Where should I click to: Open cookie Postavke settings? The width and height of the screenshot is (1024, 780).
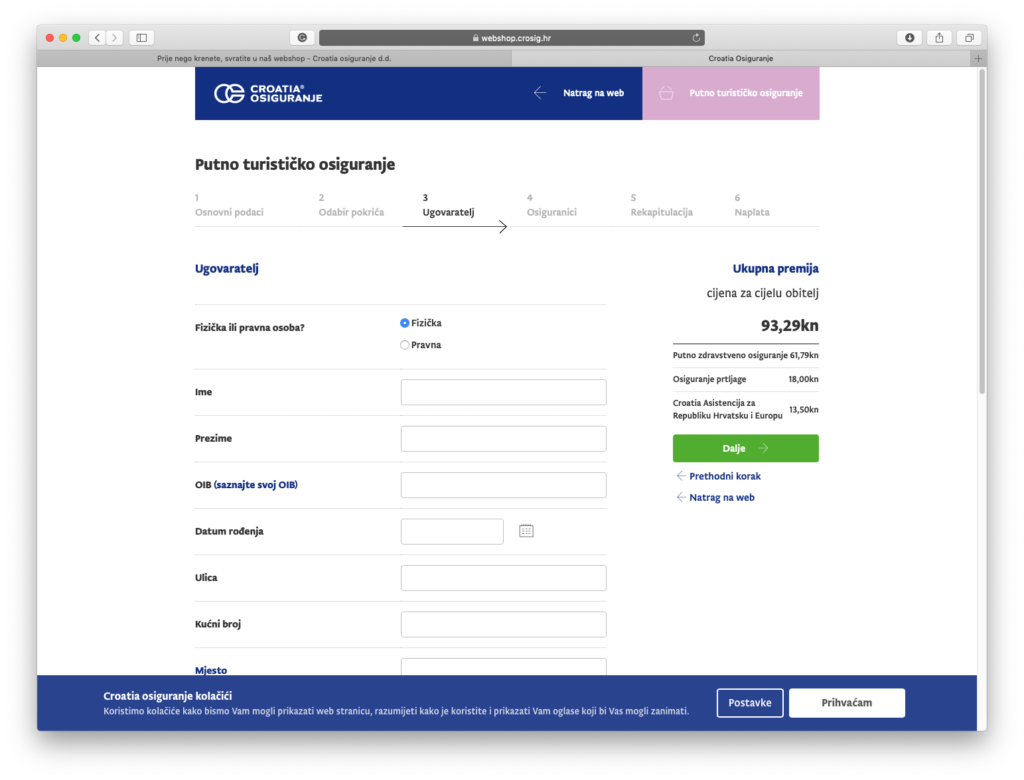(x=750, y=703)
